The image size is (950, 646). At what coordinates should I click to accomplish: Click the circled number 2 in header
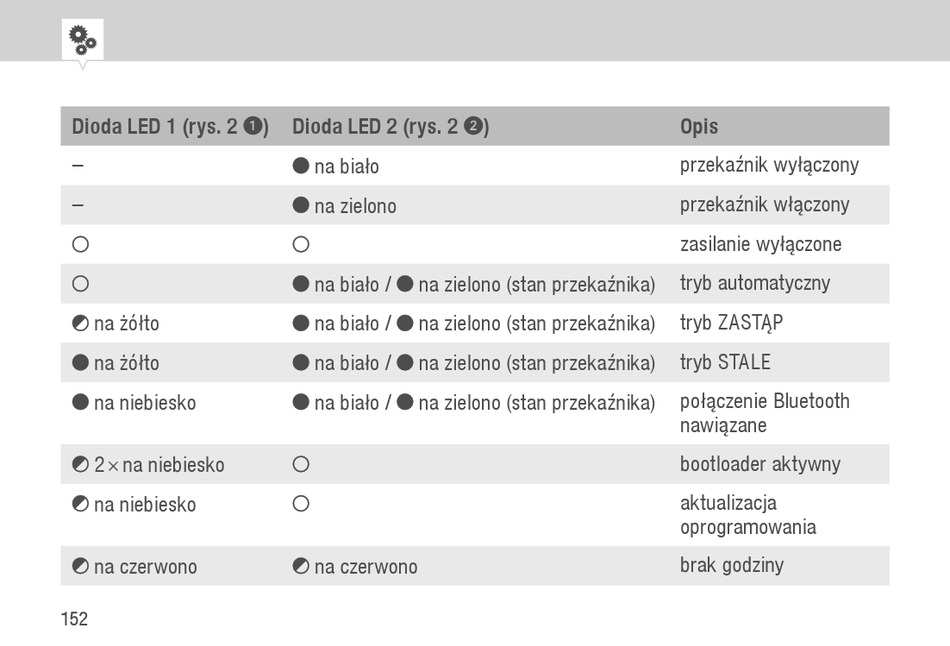pos(473,126)
